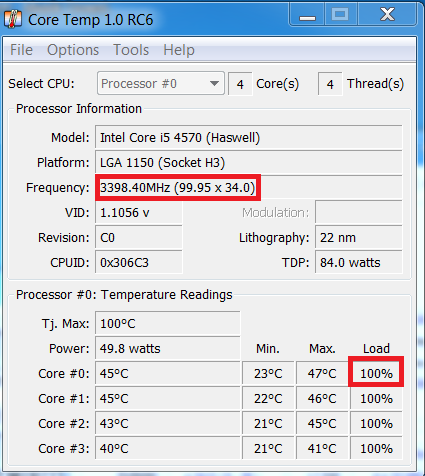Click the CPUID field 0x306C3
This screenshot has width=425, height=476.
pyautogui.click(x=139, y=262)
